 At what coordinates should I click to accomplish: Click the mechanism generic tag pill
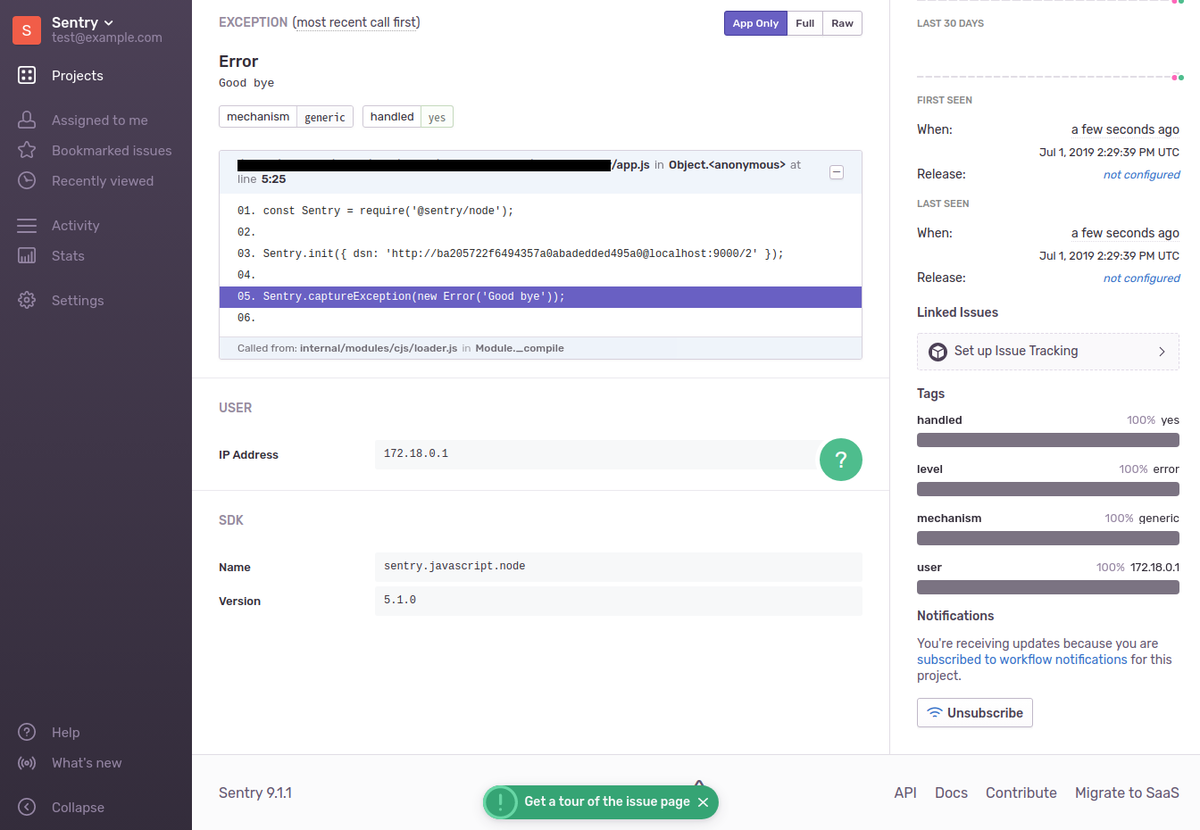(x=286, y=117)
